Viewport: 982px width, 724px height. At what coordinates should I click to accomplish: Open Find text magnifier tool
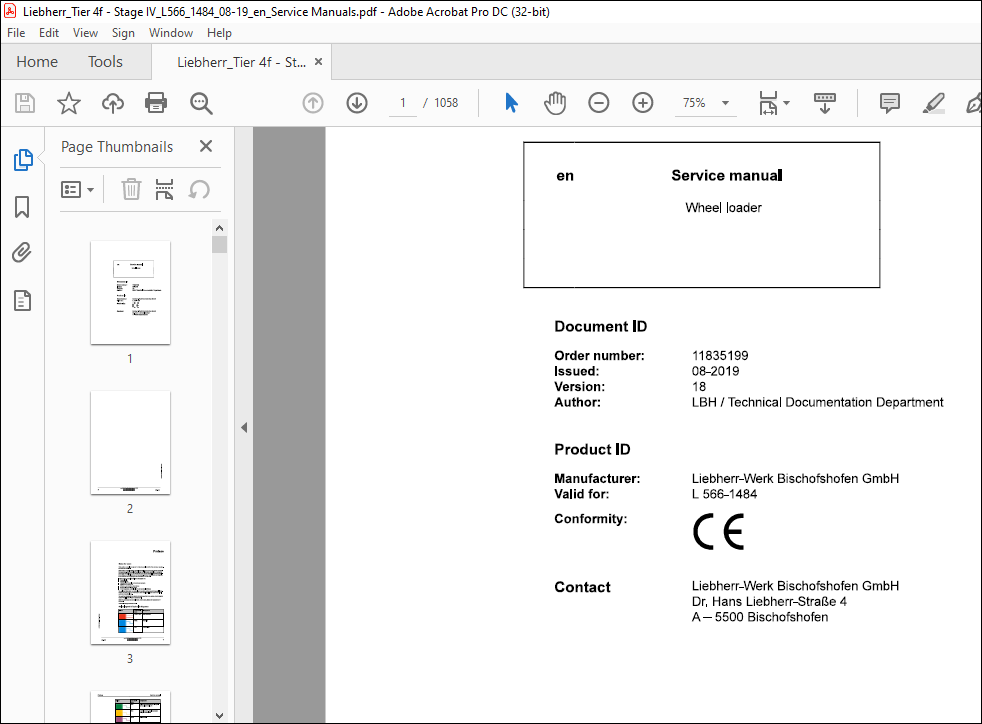pos(201,103)
